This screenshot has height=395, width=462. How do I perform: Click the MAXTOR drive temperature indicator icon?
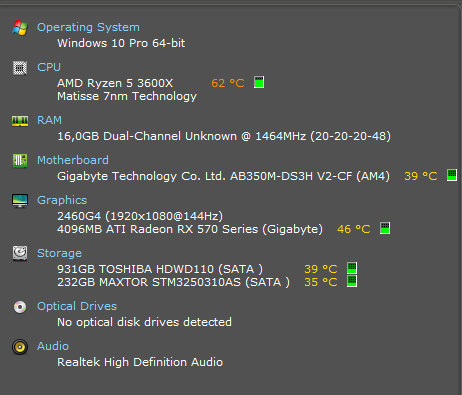(x=352, y=281)
